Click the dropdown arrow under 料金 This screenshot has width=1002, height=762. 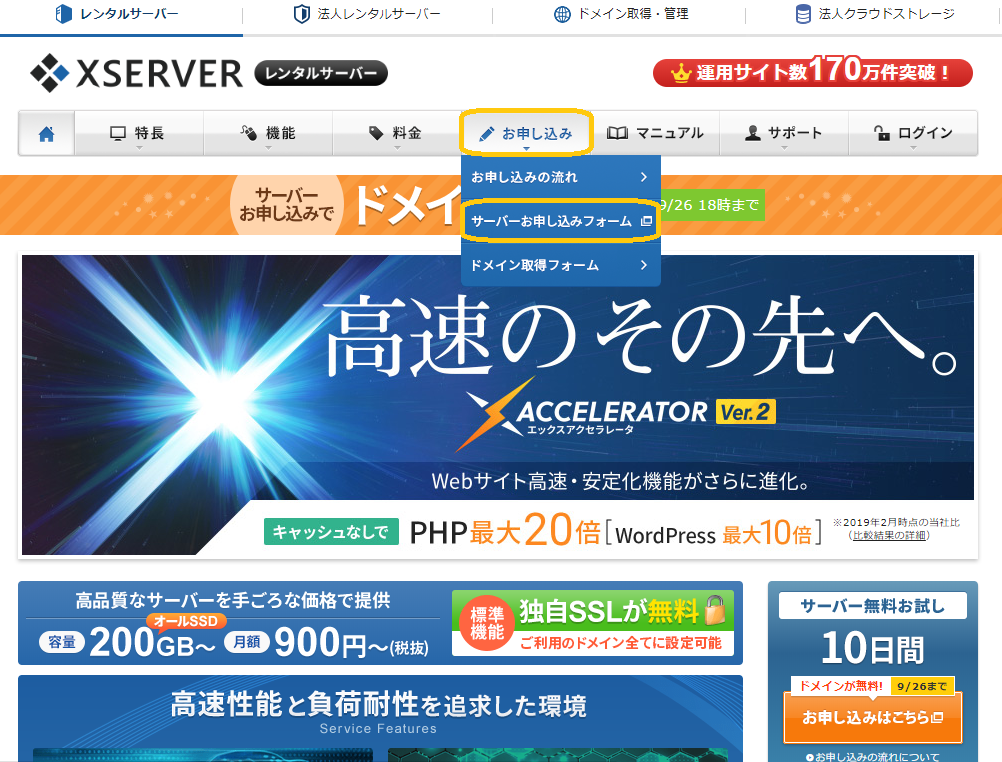coord(397,148)
